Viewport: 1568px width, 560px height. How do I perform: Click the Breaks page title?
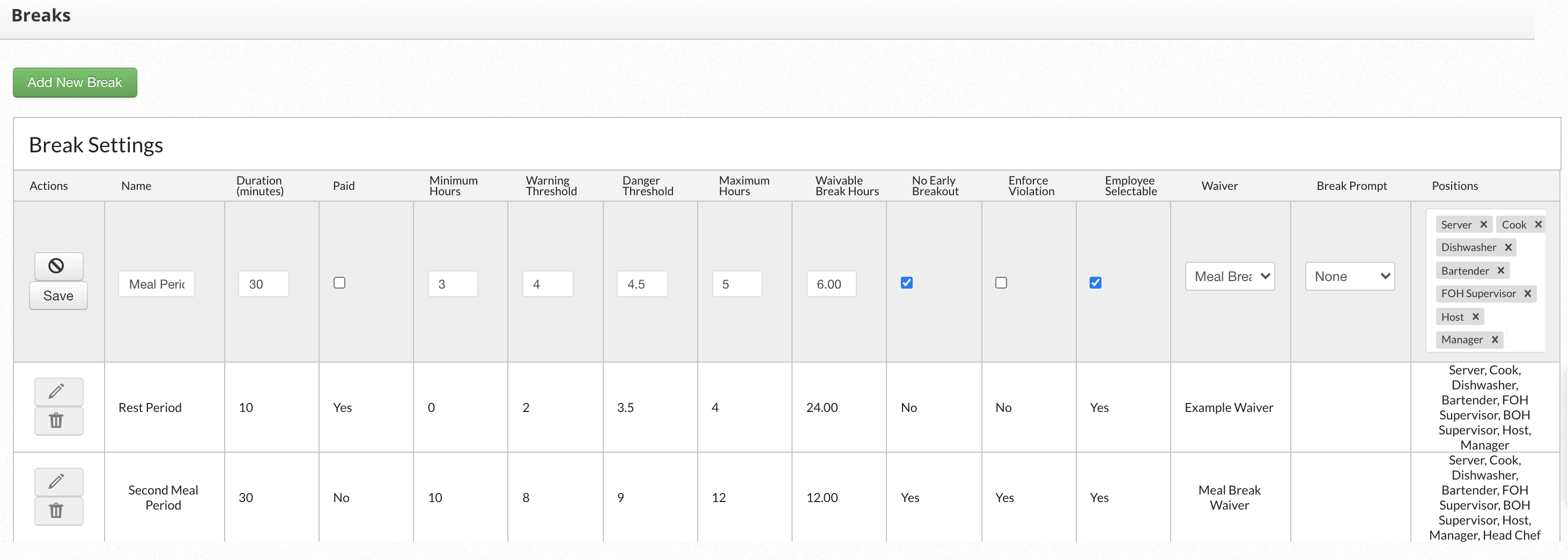coord(41,15)
